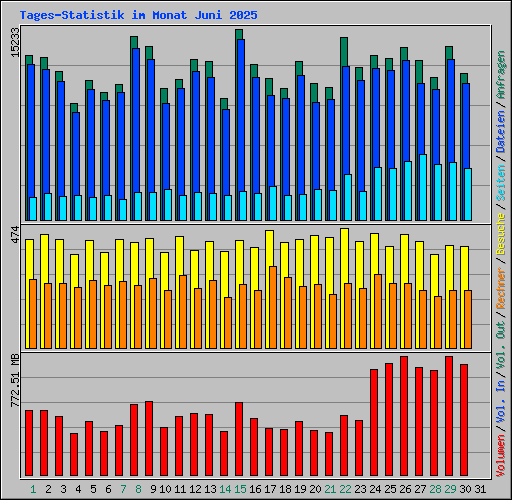Screen dimensions: 512x500
Task: Click day label 1 on the x-axis
Action: click(x=33, y=489)
